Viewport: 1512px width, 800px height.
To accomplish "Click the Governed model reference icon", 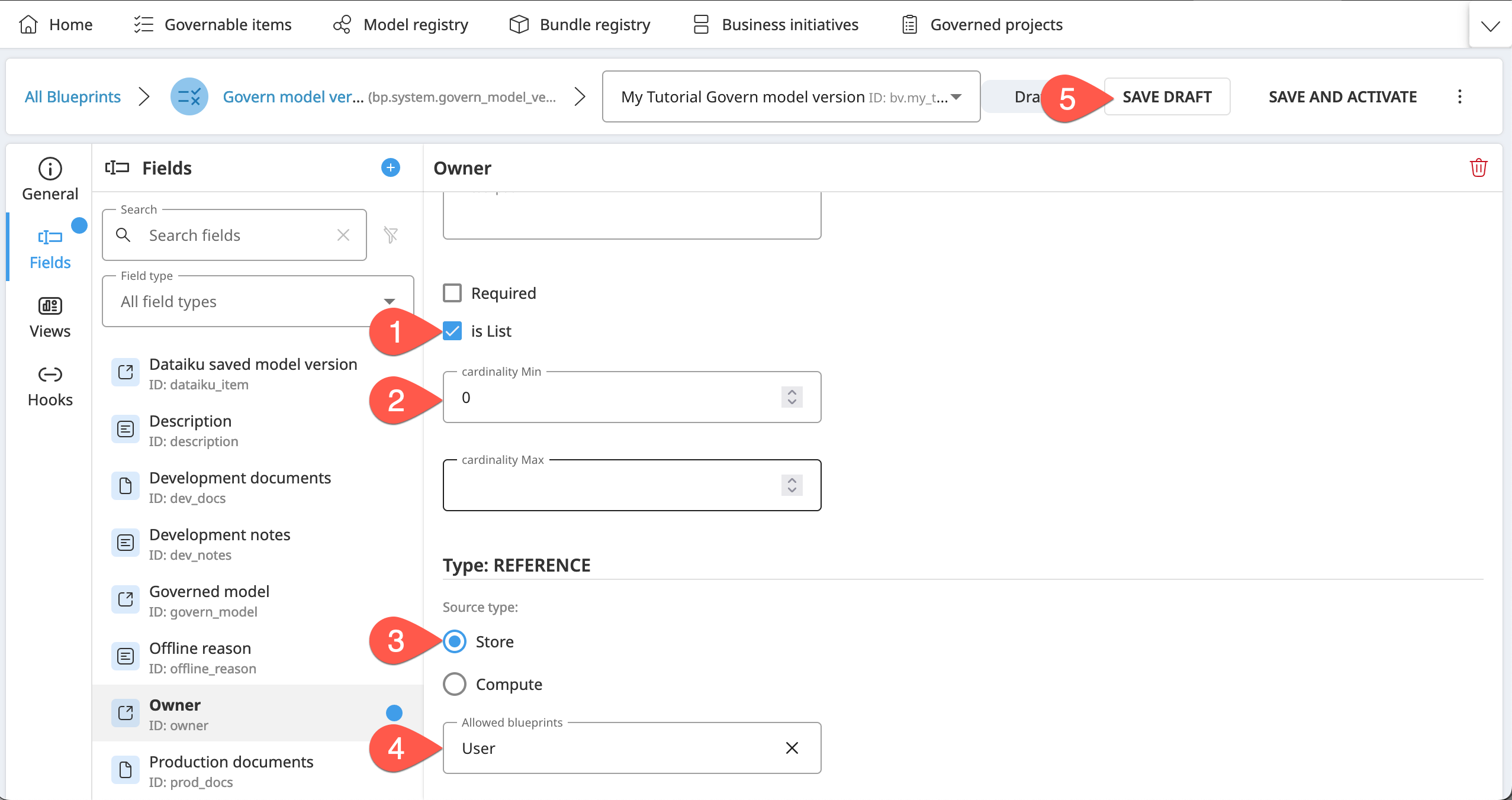I will 126,599.
